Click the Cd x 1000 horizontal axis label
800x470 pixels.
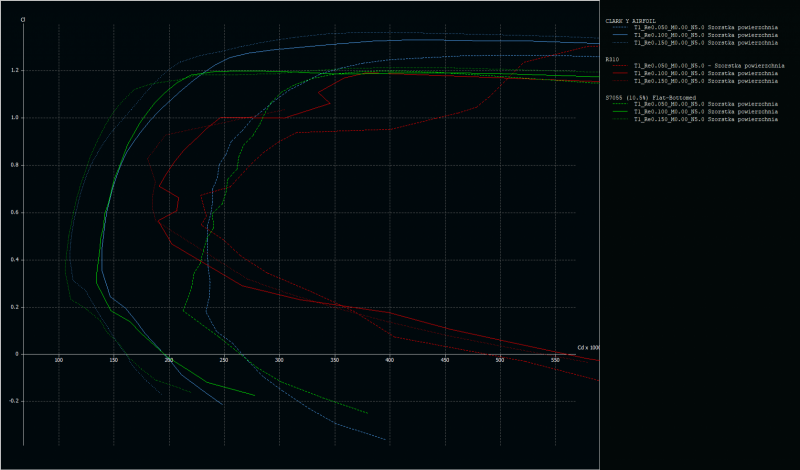tap(588, 348)
